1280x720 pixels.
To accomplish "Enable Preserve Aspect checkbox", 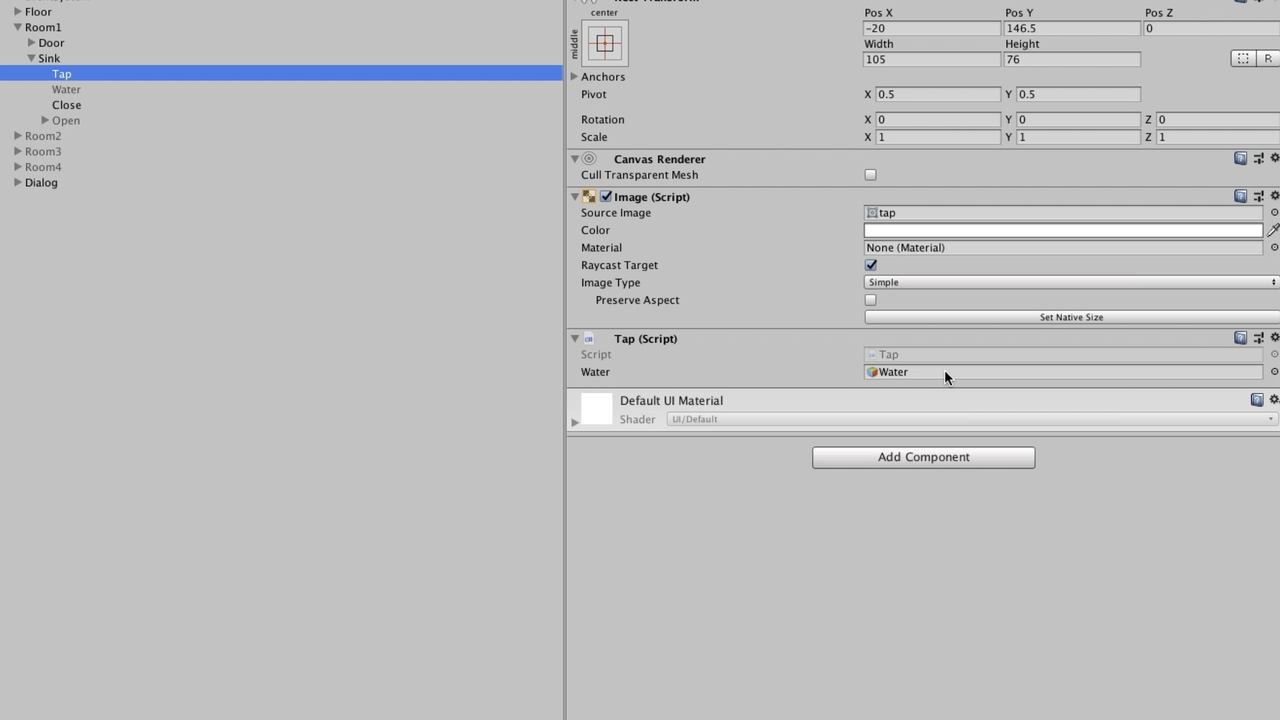I will 870,300.
